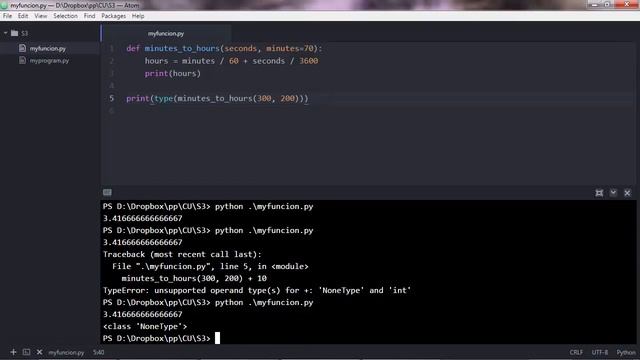This screenshot has height=360, width=640.
Task: Open the File menu
Action: 7,16
